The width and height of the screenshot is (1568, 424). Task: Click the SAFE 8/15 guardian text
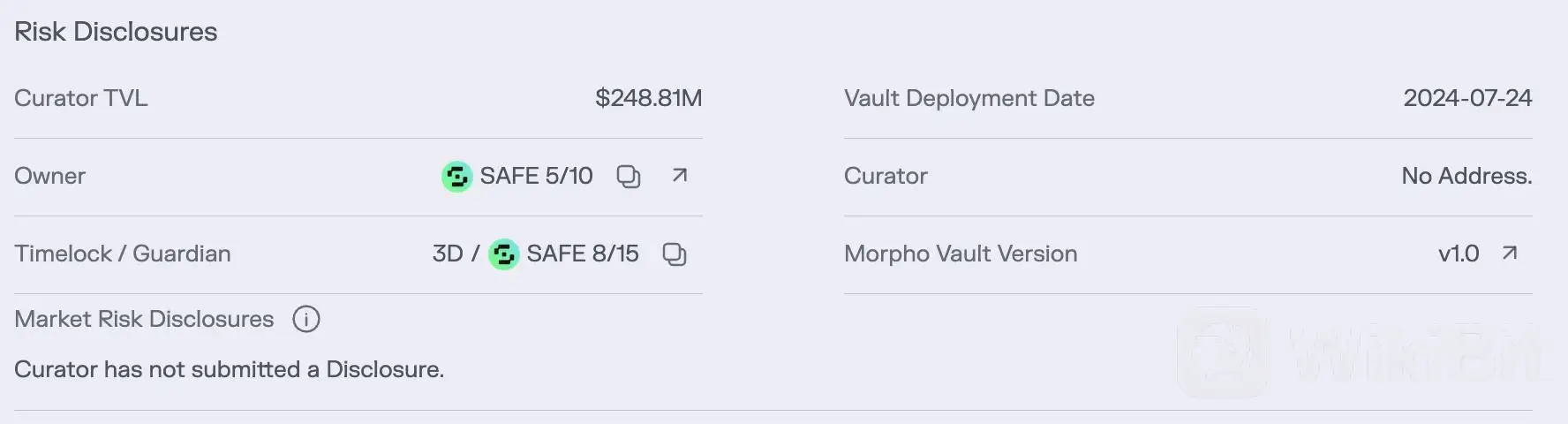click(583, 254)
